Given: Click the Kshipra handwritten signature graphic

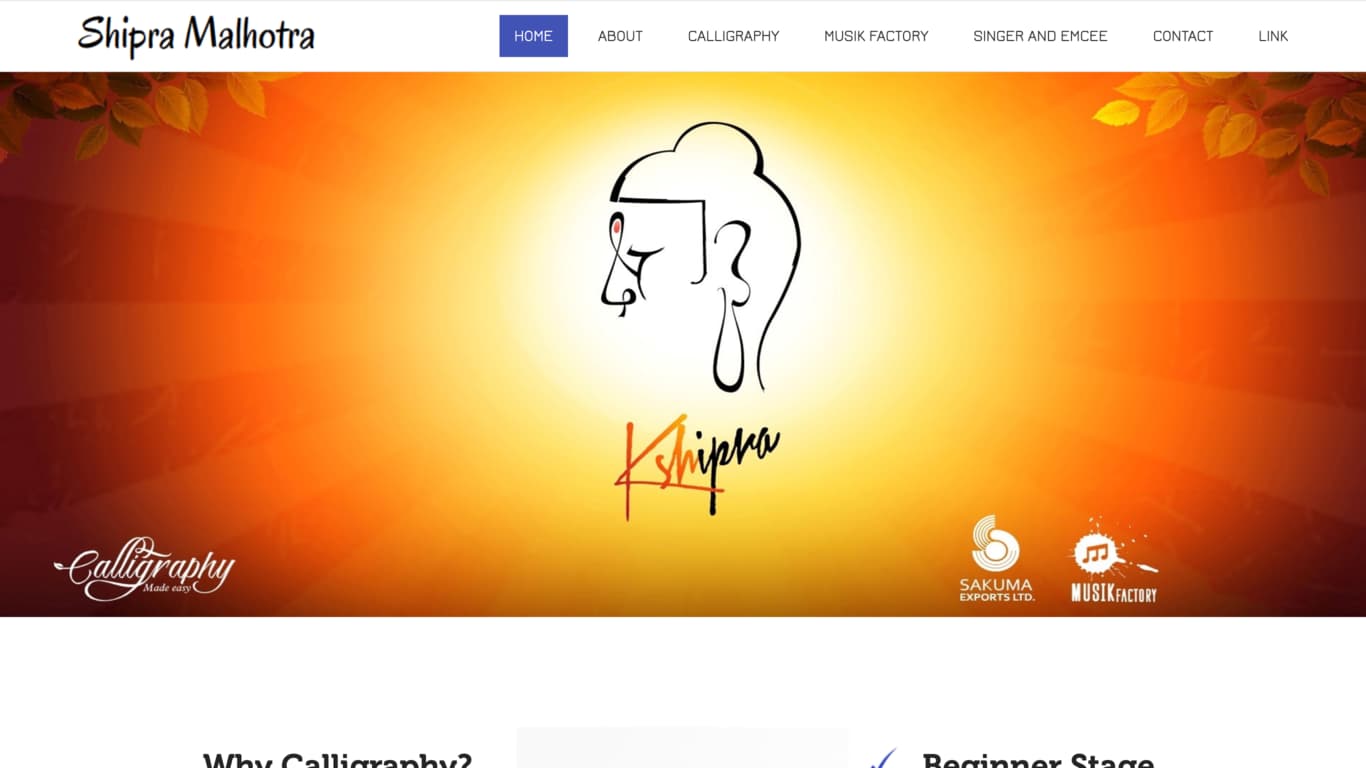Looking at the screenshot, I should pyautogui.click(x=696, y=466).
